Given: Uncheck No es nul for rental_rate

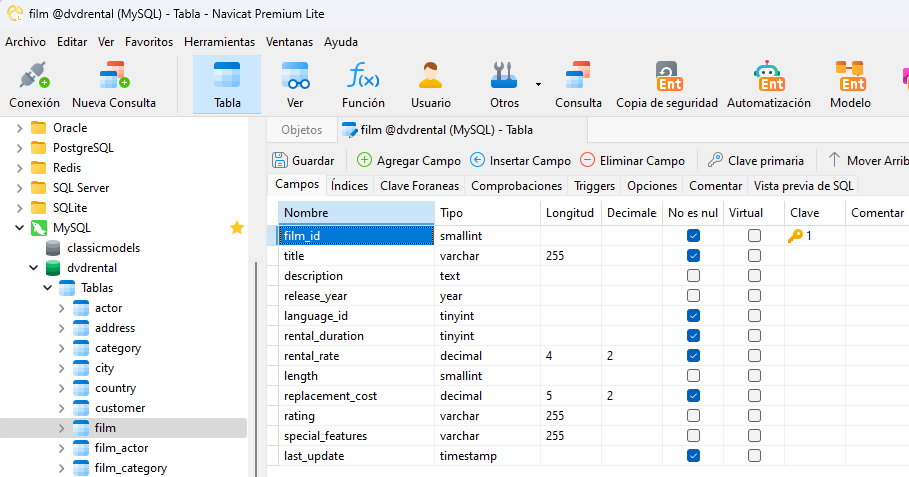Looking at the screenshot, I should [x=693, y=356].
